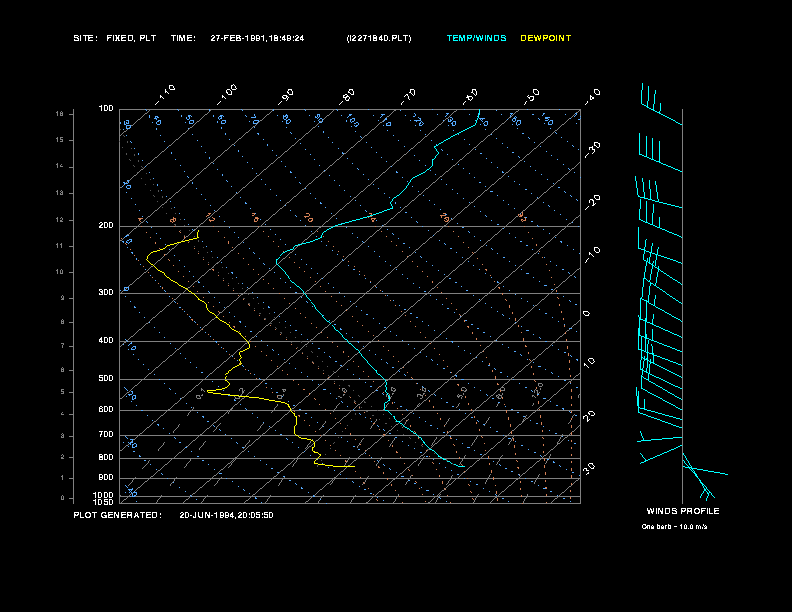Click the 700 pressure level label
The width and height of the screenshot is (792, 612).
106,434
